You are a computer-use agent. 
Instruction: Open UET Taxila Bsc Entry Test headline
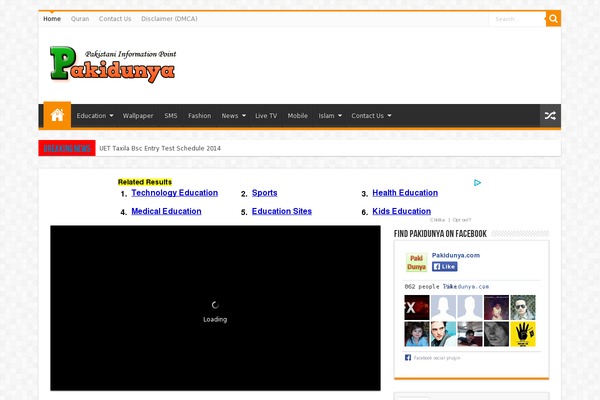(x=160, y=149)
